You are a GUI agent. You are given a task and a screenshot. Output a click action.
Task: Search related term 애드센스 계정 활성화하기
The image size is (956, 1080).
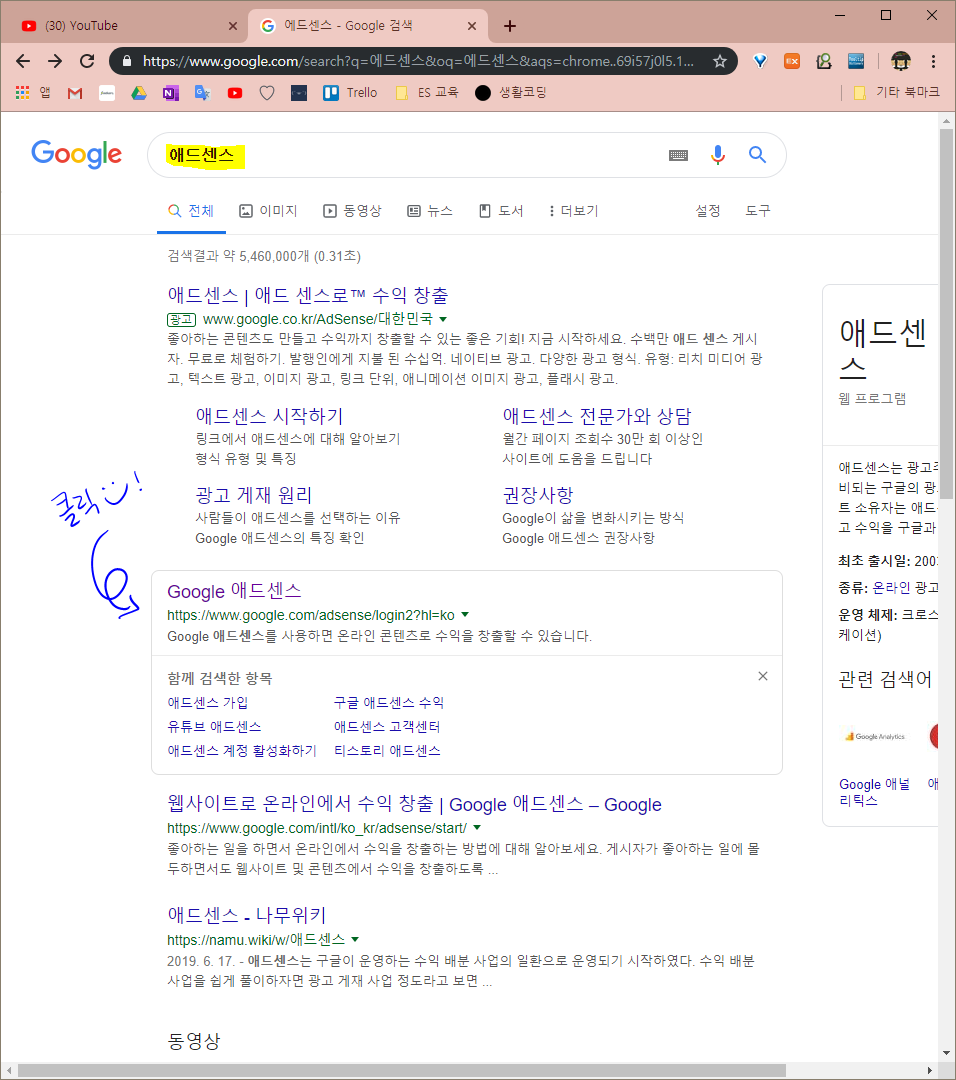click(242, 751)
